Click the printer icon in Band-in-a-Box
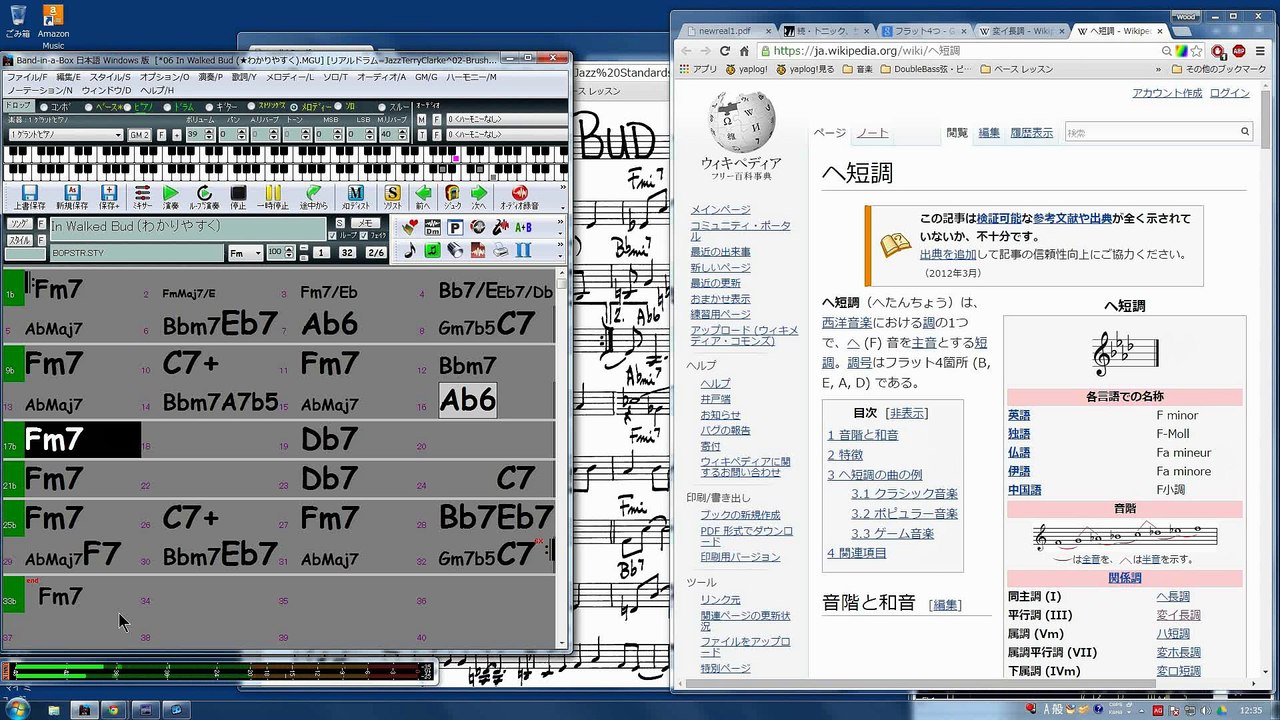This screenshot has width=1280, height=720. 500,250
